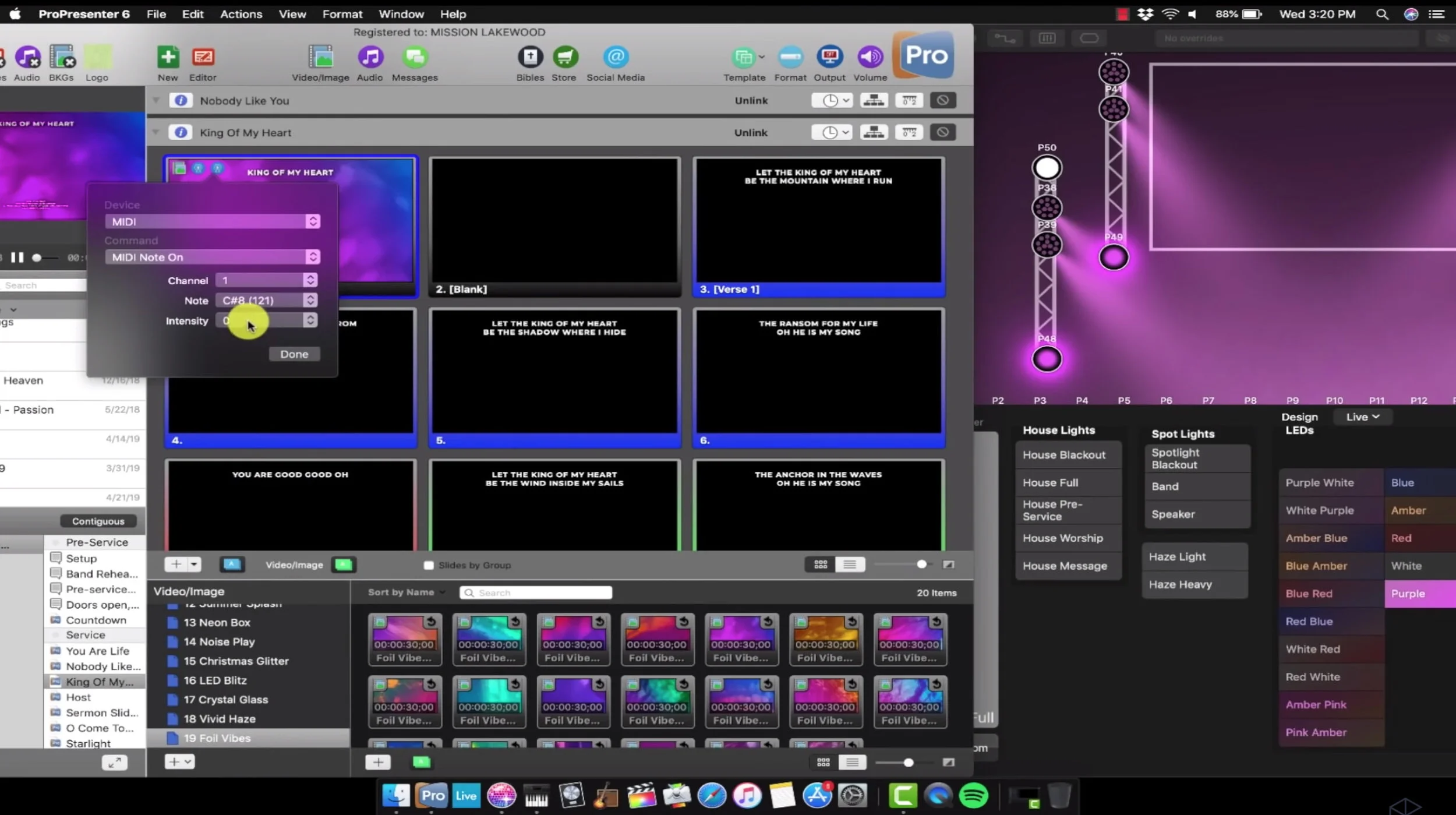This screenshot has width=1456, height=815.
Task: Click Unlink for King Of My Heart
Action: (x=751, y=132)
